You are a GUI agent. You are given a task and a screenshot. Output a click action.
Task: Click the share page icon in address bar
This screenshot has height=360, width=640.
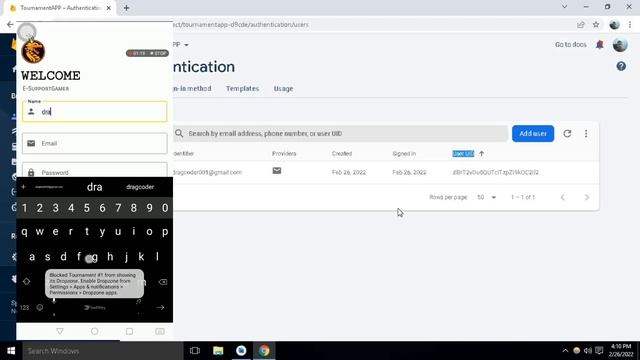click(x=580, y=24)
